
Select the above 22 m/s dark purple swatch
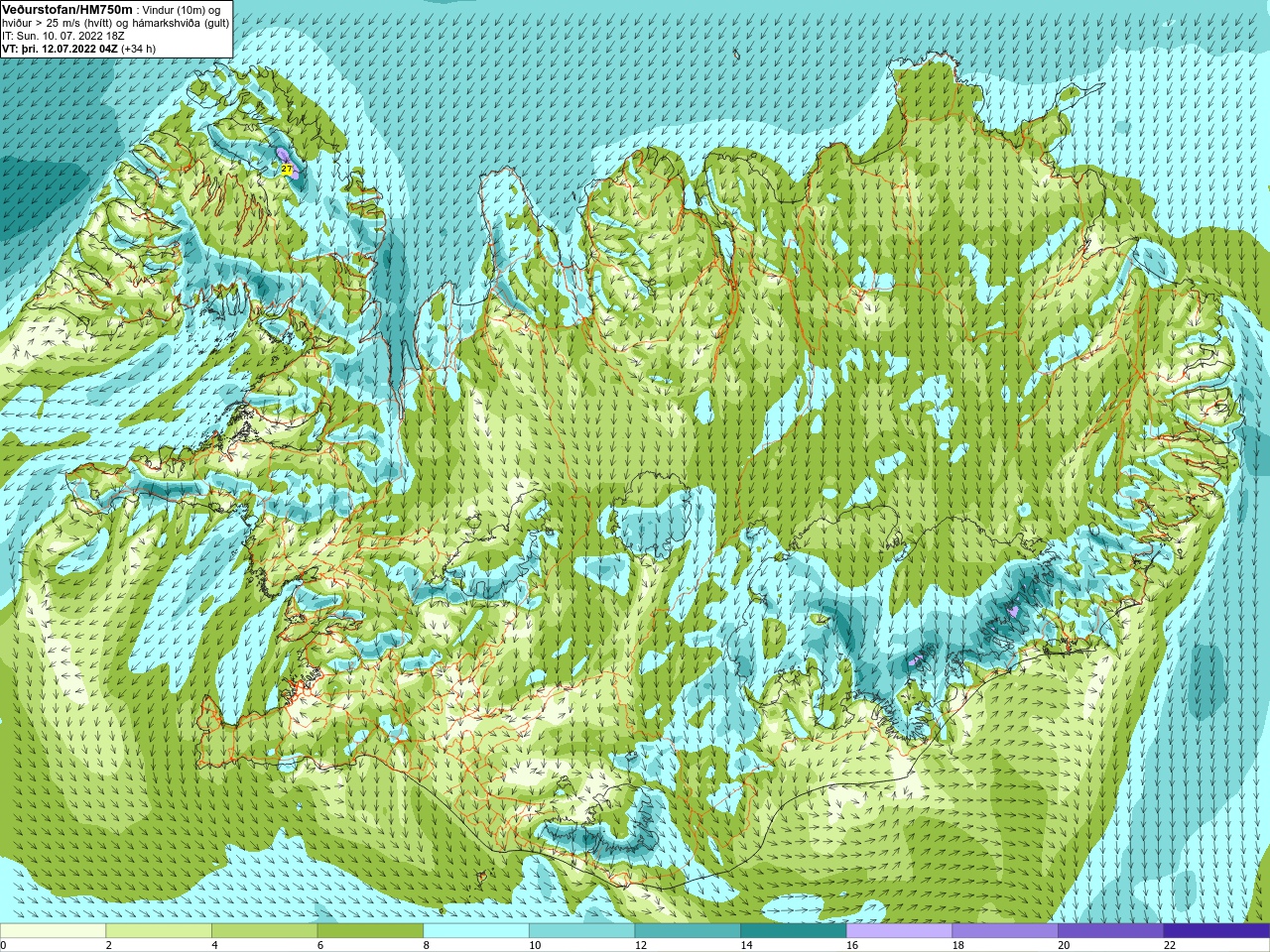[x=1216, y=930]
